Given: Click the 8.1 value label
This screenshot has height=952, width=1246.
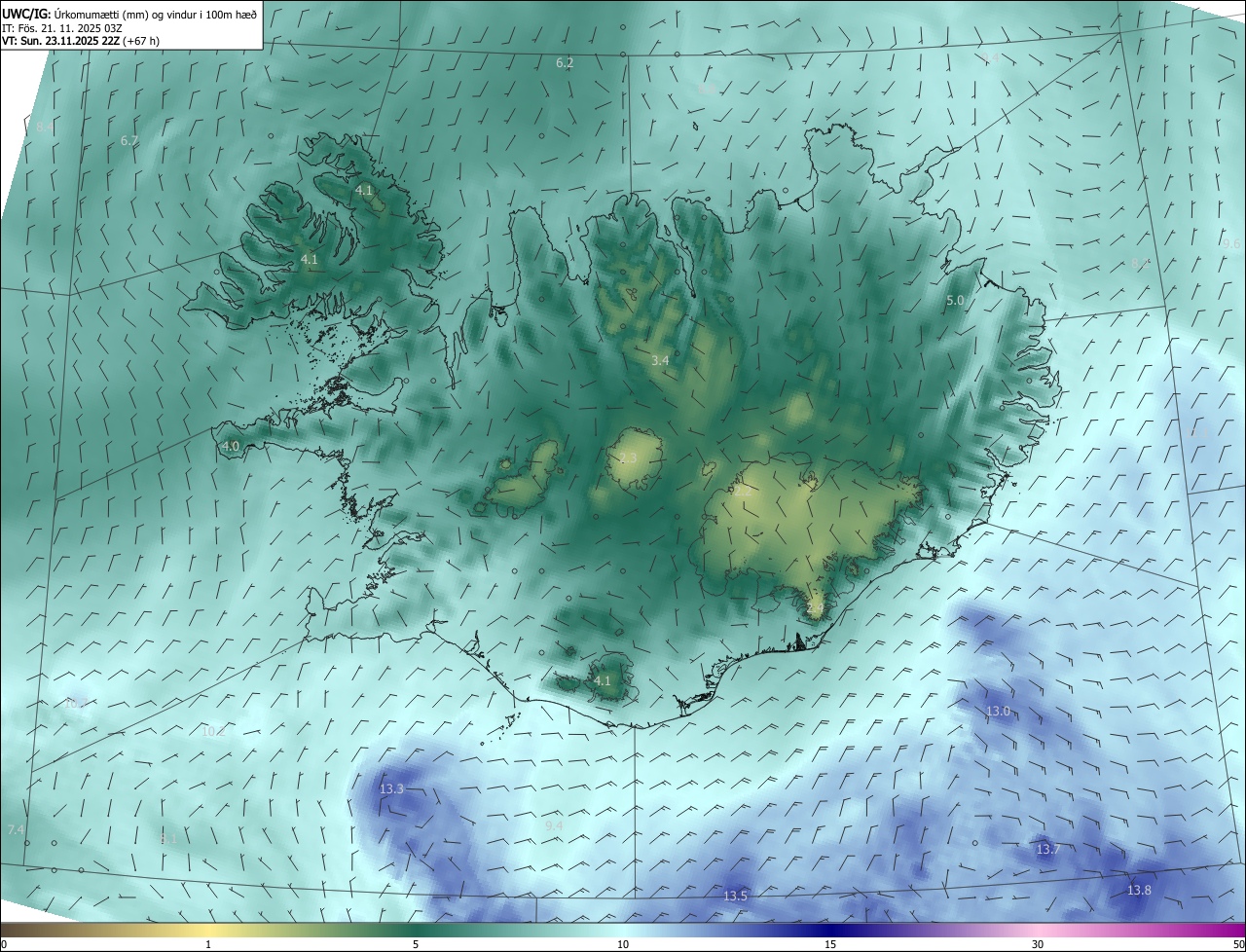Looking at the screenshot, I should click(168, 838).
